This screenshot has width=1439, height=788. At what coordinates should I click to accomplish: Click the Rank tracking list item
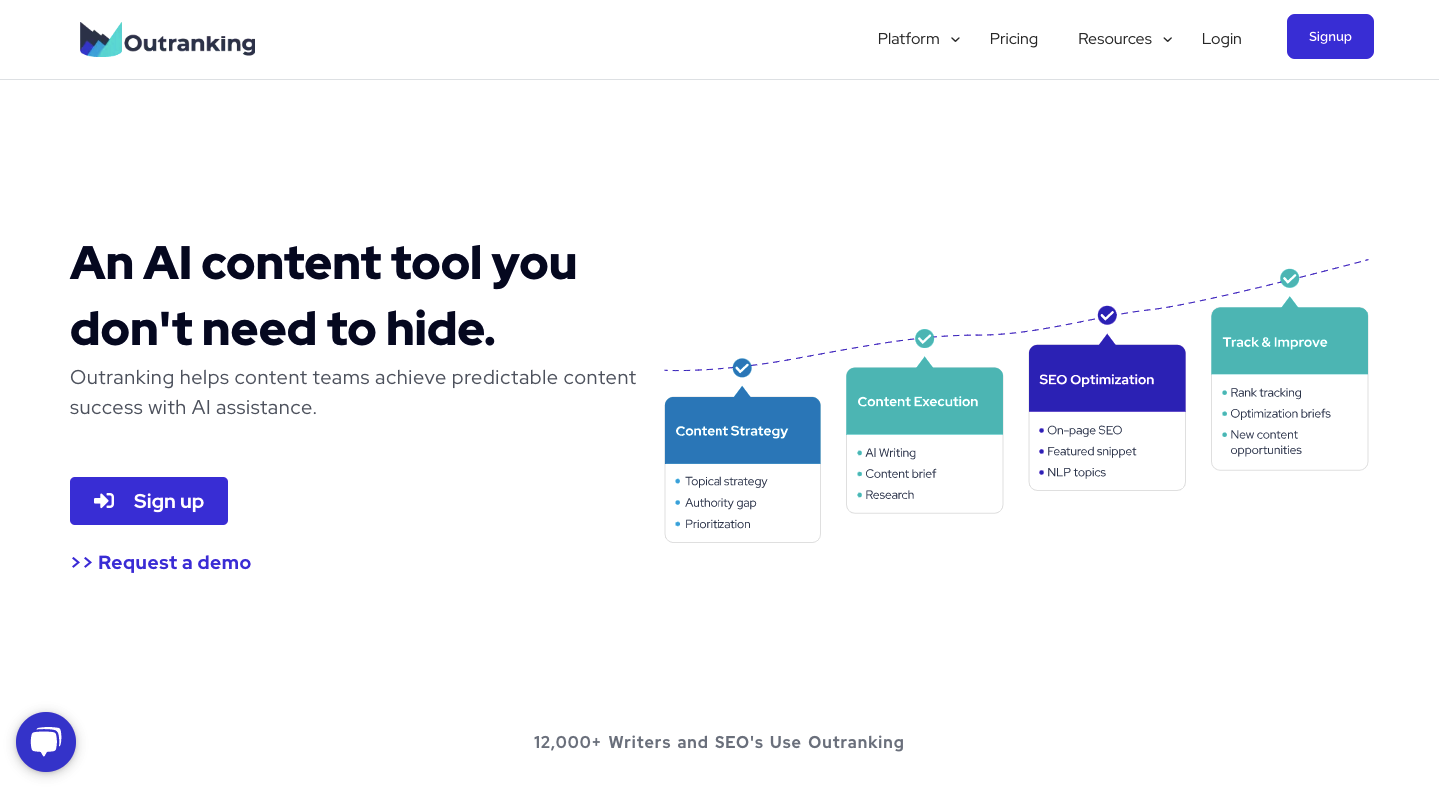(x=1262, y=393)
